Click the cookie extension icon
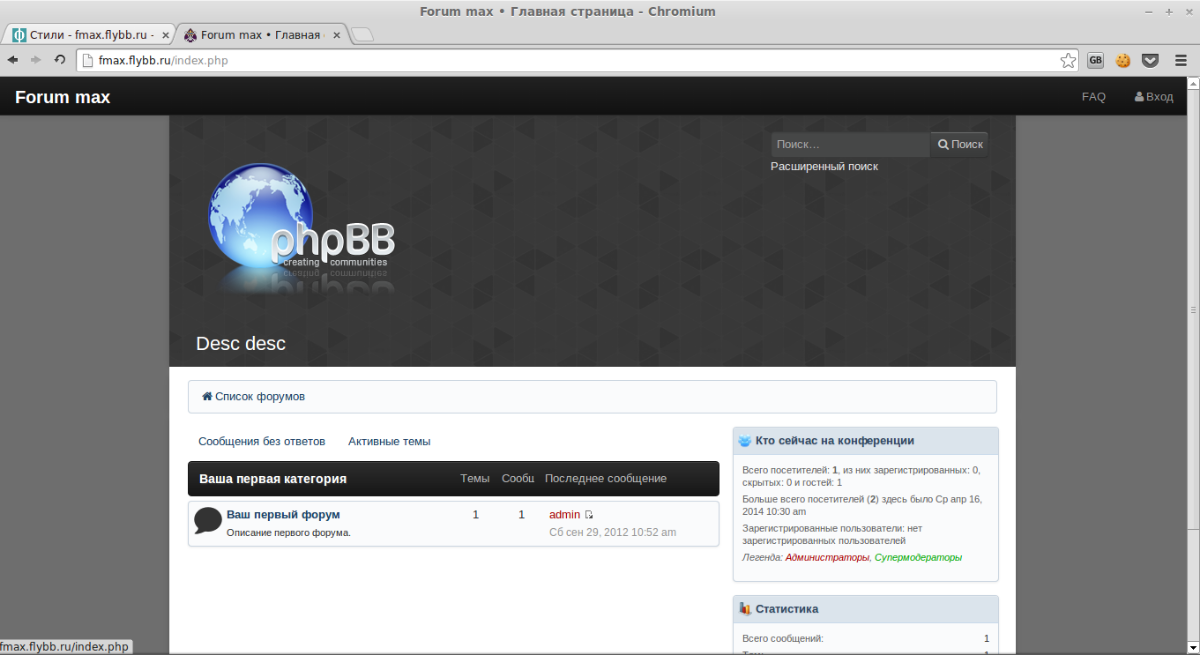1200x655 pixels. [1123, 60]
